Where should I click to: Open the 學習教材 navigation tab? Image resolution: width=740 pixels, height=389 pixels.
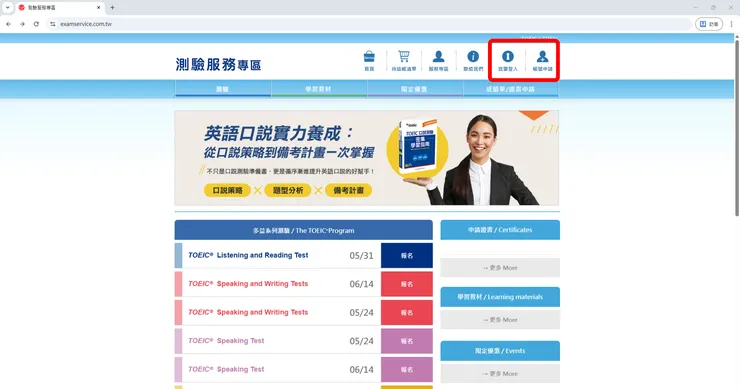pyautogui.click(x=319, y=89)
